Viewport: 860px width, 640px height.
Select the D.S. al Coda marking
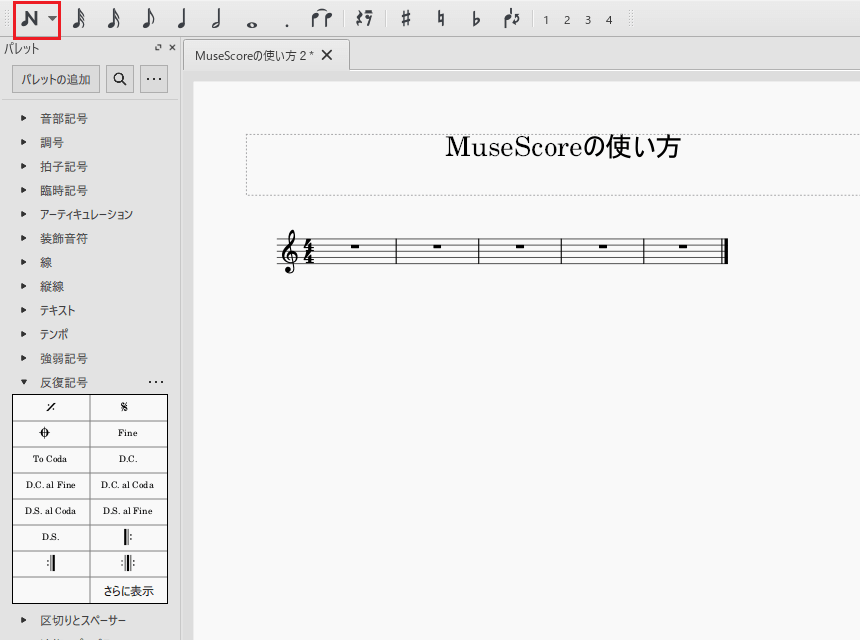(x=51, y=511)
